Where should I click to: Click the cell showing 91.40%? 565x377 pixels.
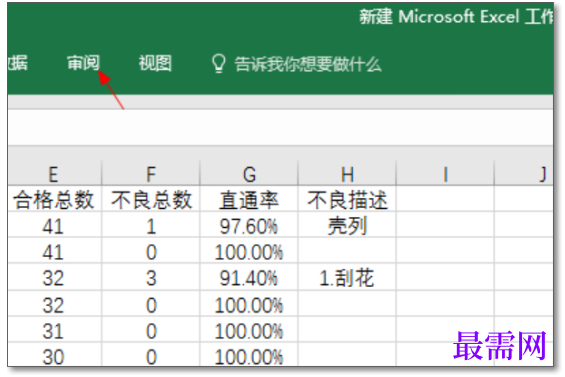pyautogui.click(x=249, y=277)
